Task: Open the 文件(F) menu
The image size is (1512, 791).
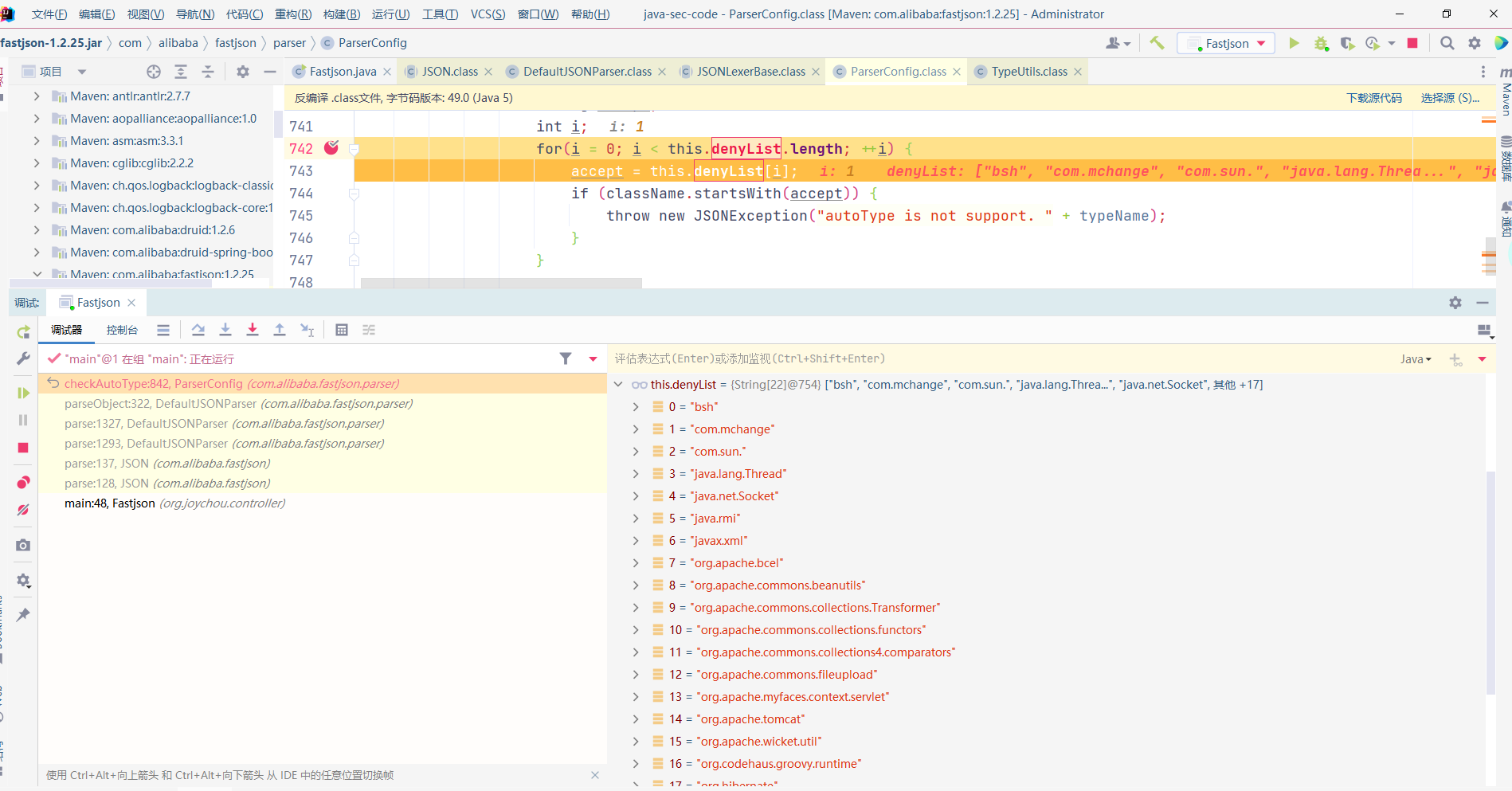Action: [49, 14]
